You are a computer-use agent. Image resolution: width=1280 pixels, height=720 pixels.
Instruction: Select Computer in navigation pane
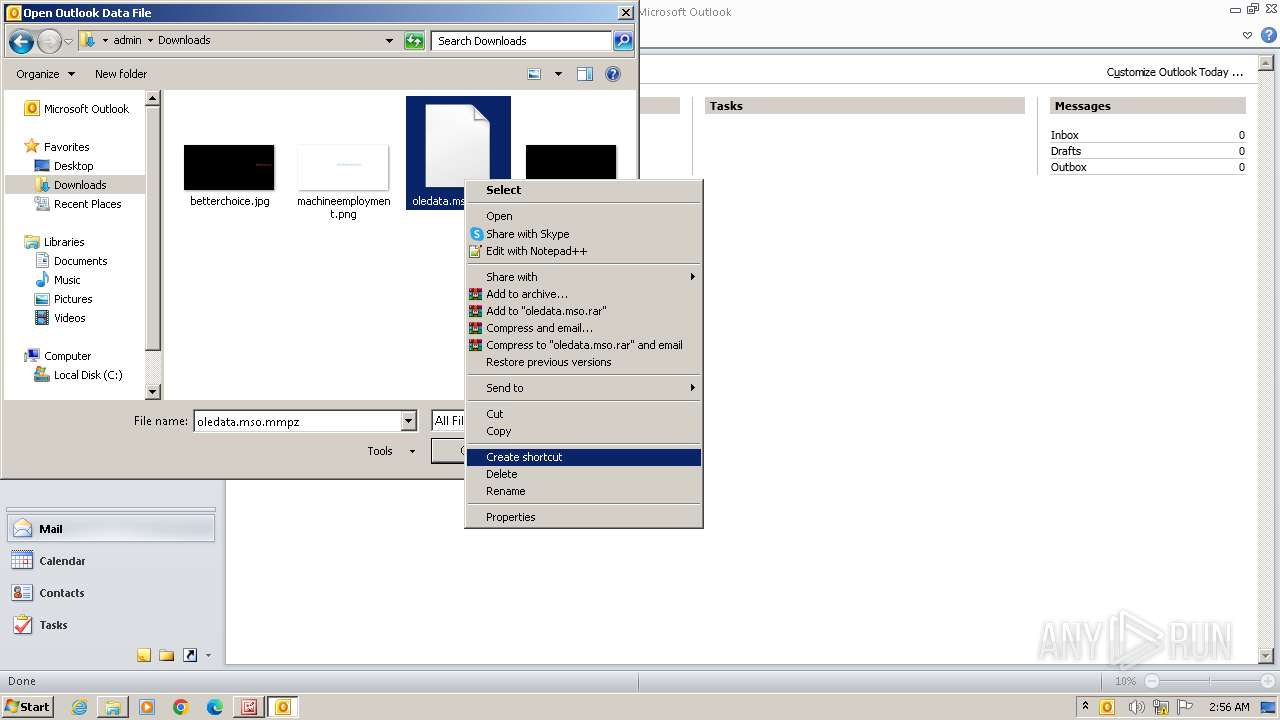coord(58,356)
